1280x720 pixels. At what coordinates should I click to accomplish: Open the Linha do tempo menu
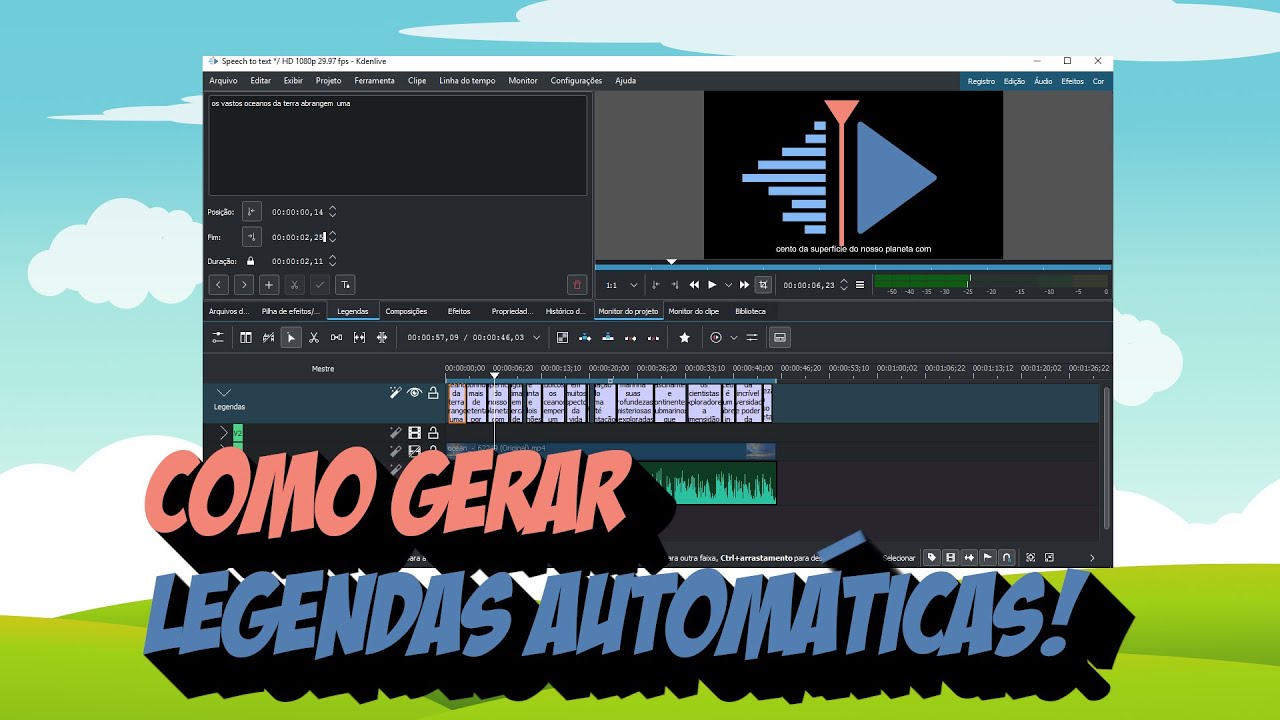click(467, 80)
